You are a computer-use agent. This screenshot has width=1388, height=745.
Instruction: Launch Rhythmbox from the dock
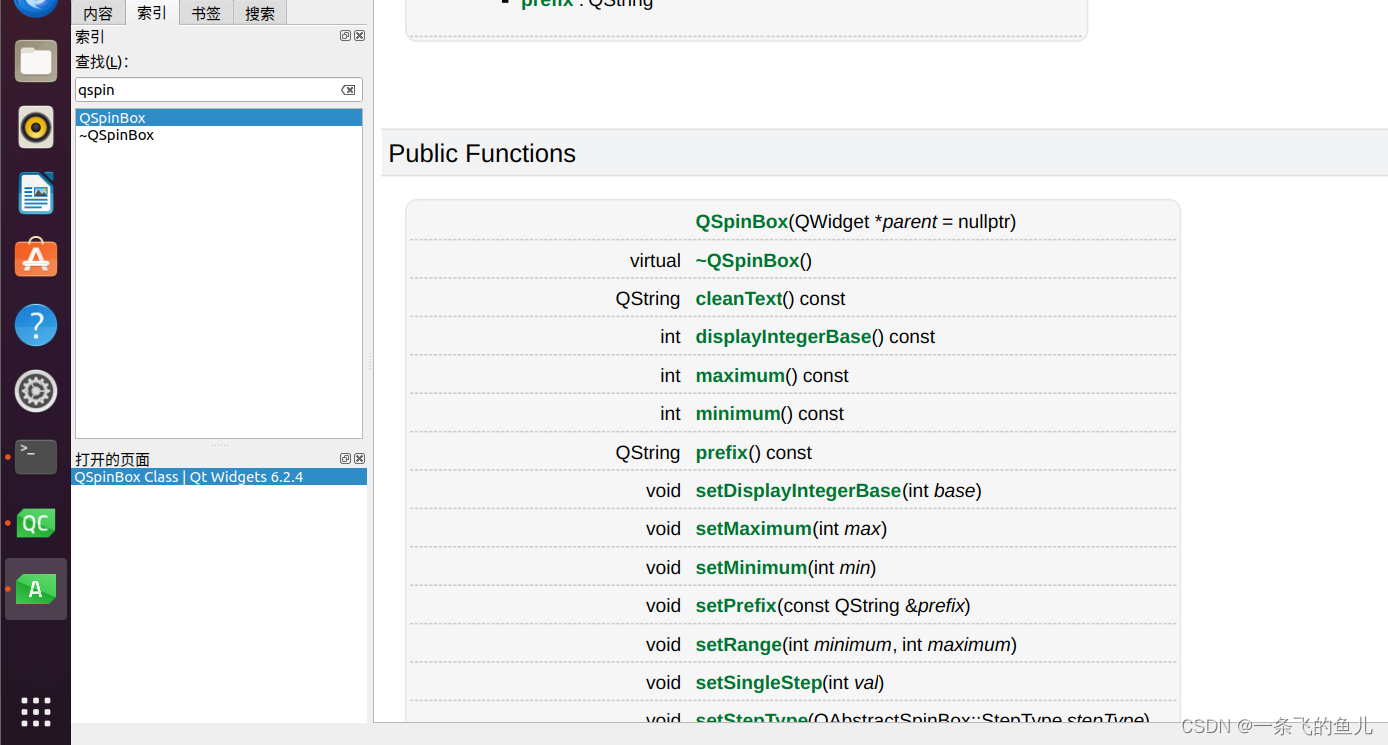coord(36,127)
